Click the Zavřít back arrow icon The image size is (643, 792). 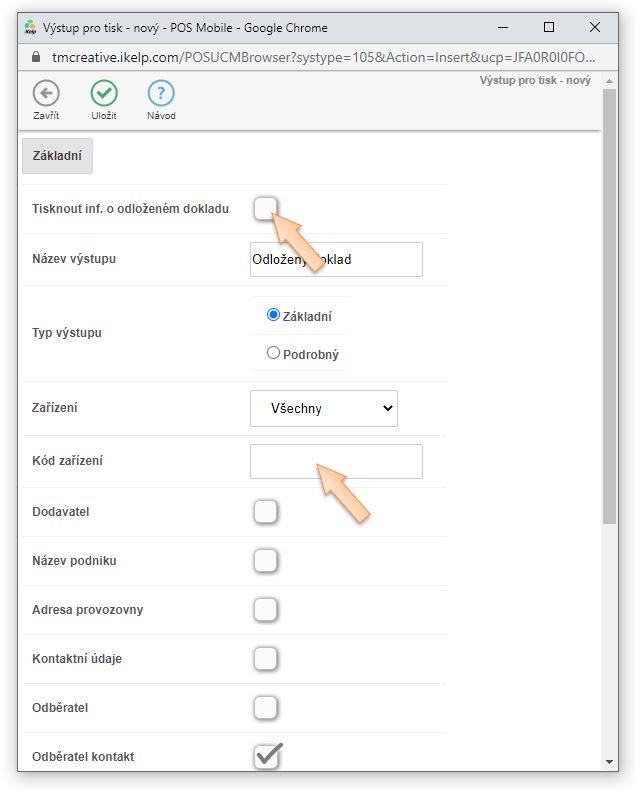pos(46,95)
